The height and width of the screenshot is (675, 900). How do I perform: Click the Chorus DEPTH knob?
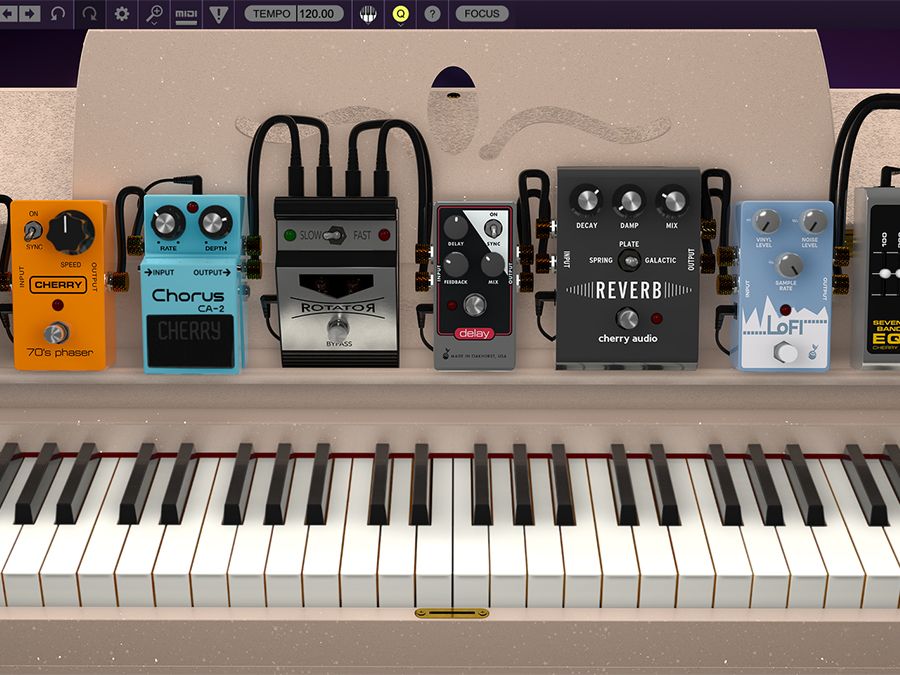215,223
